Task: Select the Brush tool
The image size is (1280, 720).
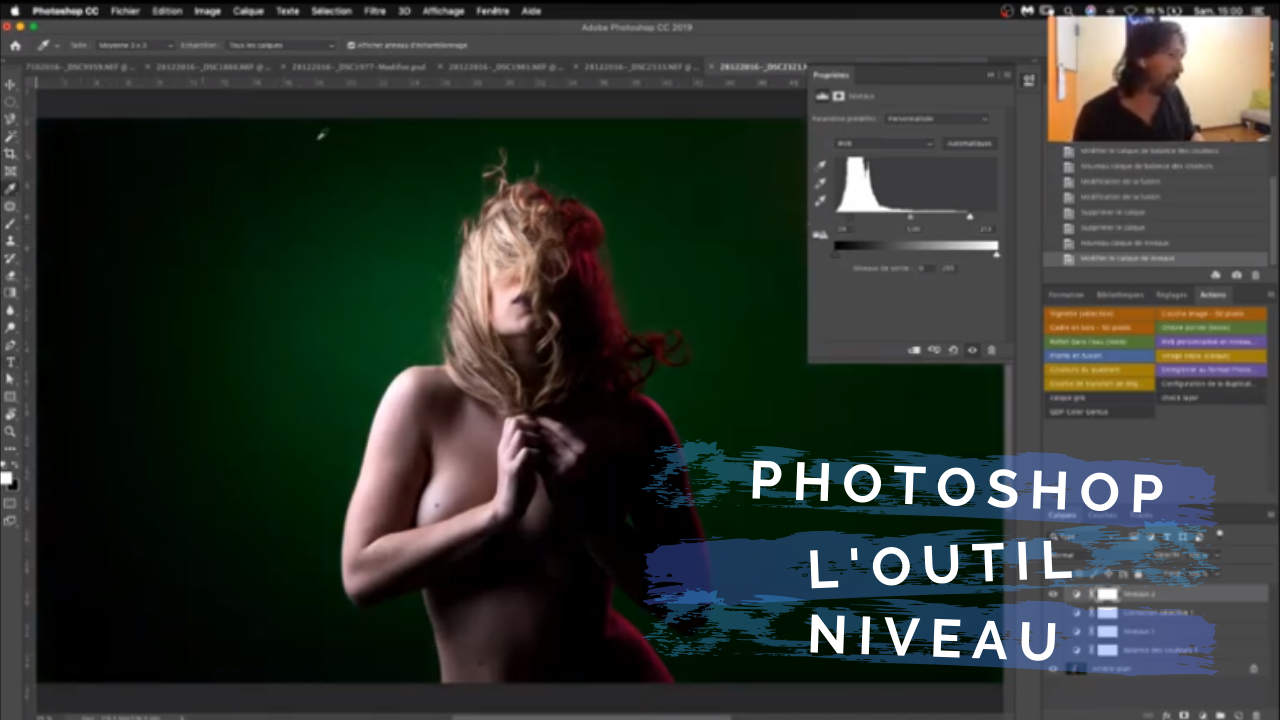Action: (x=11, y=223)
